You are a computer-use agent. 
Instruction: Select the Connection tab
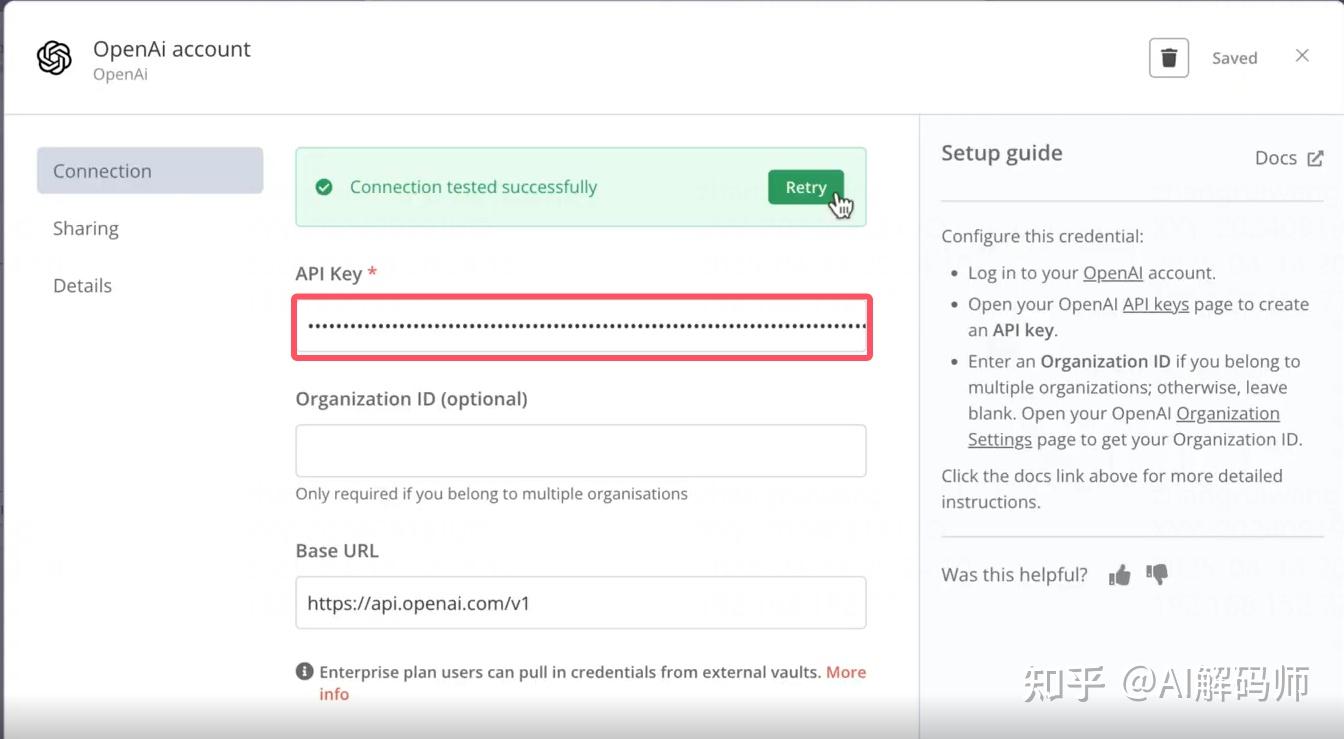150,171
